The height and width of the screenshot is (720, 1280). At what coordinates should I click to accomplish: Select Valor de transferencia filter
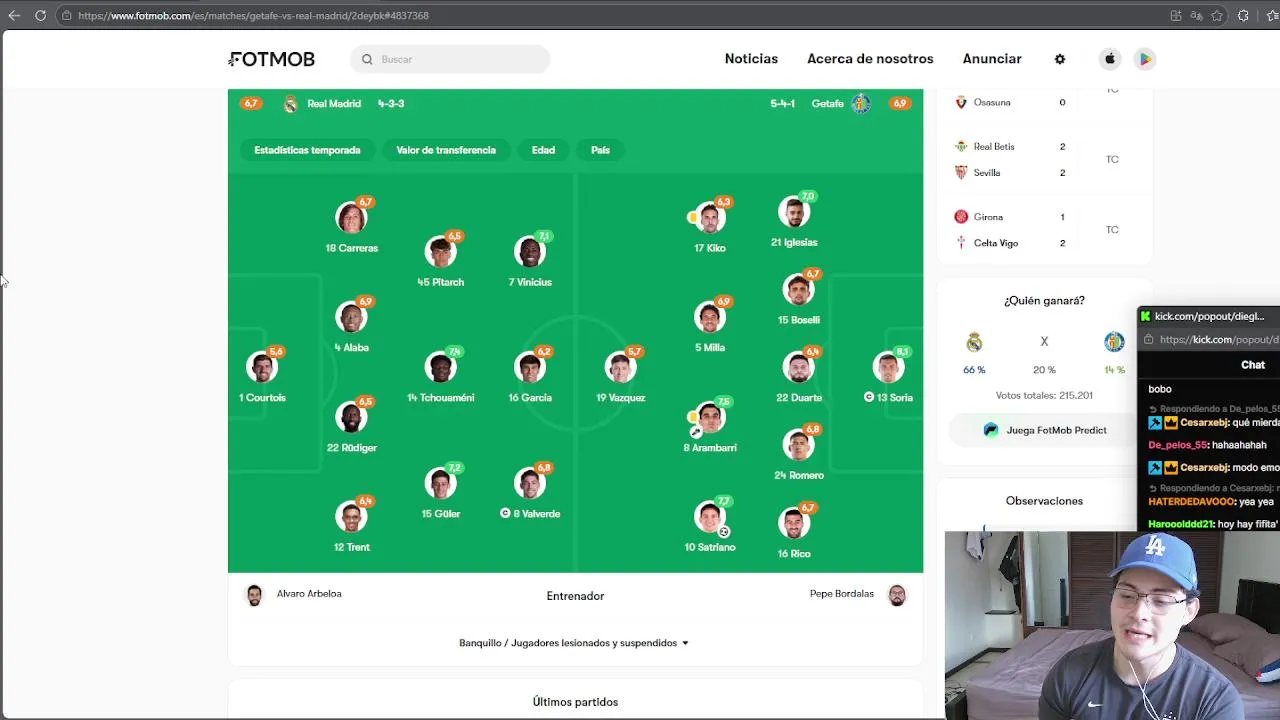point(446,150)
